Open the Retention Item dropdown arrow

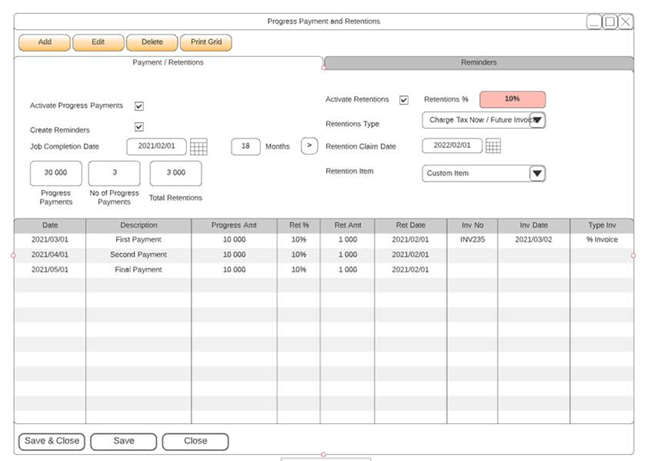tap(537, 173)
